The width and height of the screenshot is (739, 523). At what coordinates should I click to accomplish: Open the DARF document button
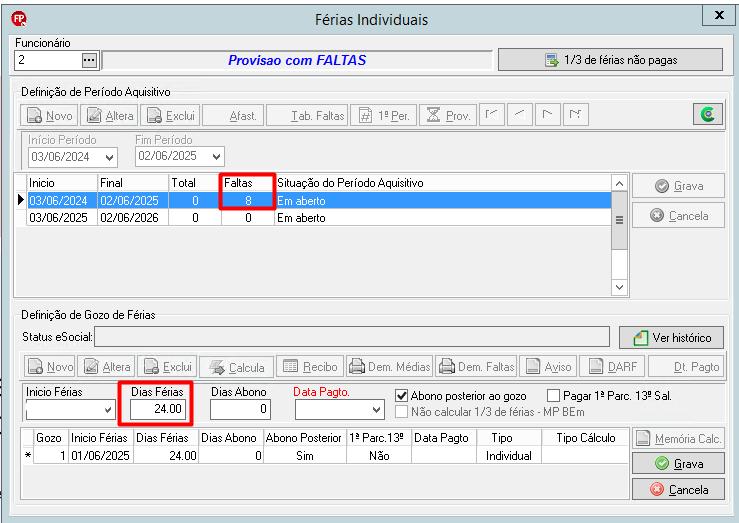(x=612, y=367)
